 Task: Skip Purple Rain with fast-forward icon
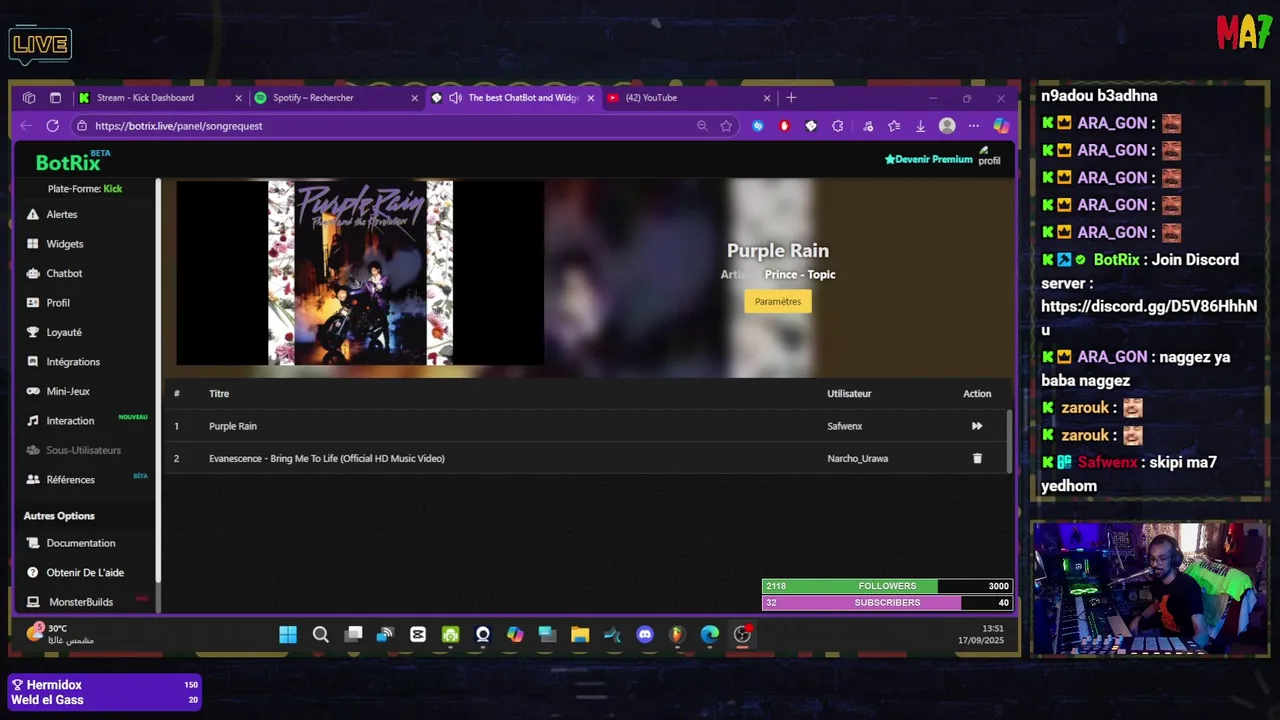[977, 426]
